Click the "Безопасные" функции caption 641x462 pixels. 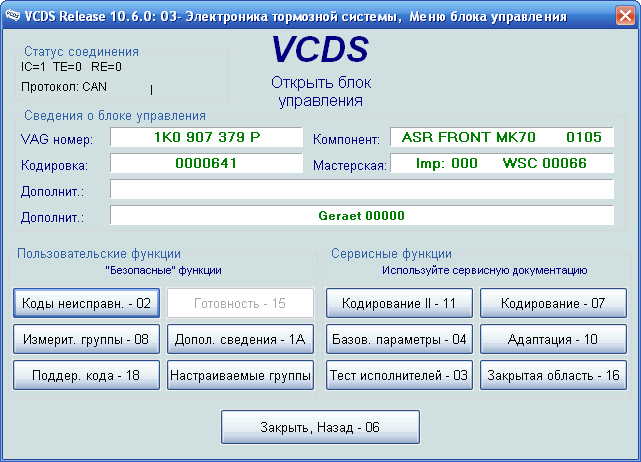pos(164,270)
